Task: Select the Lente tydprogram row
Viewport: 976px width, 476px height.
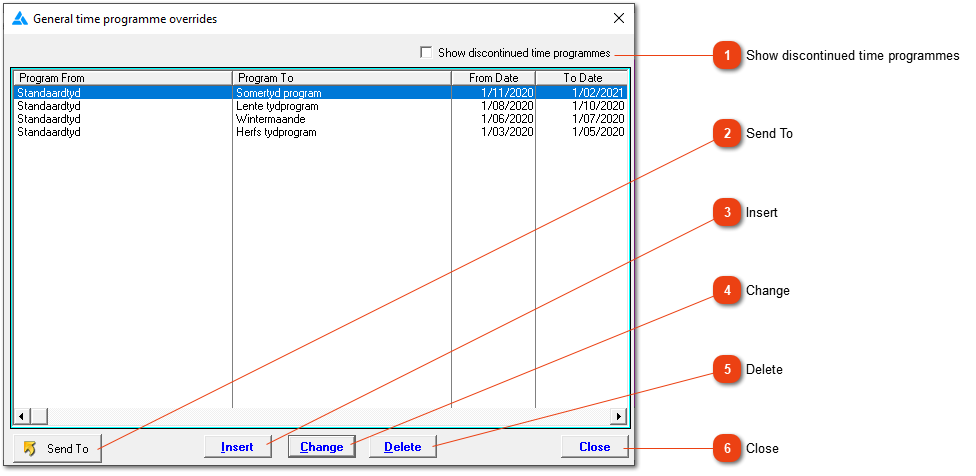Action: click(321, 106)
